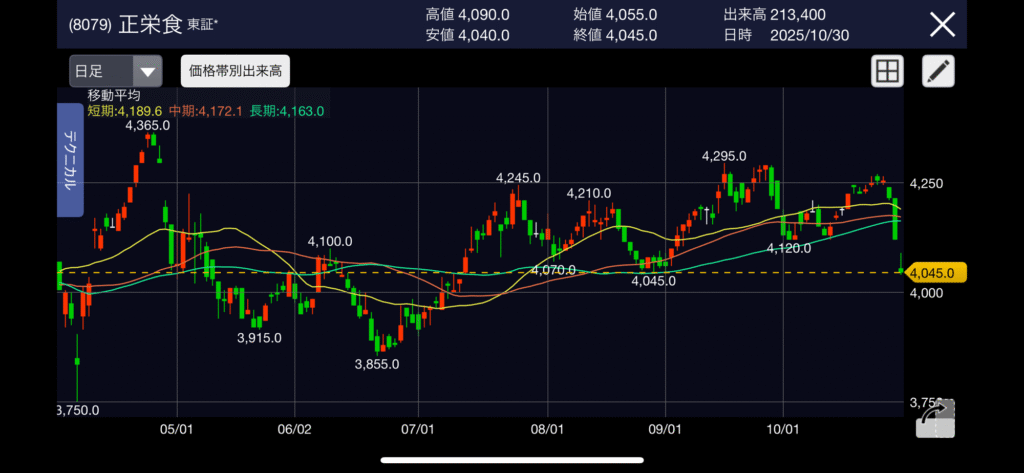Tap the 3,855.0 low price label
The image size is (1024, 473).
(x=377, y=364)
